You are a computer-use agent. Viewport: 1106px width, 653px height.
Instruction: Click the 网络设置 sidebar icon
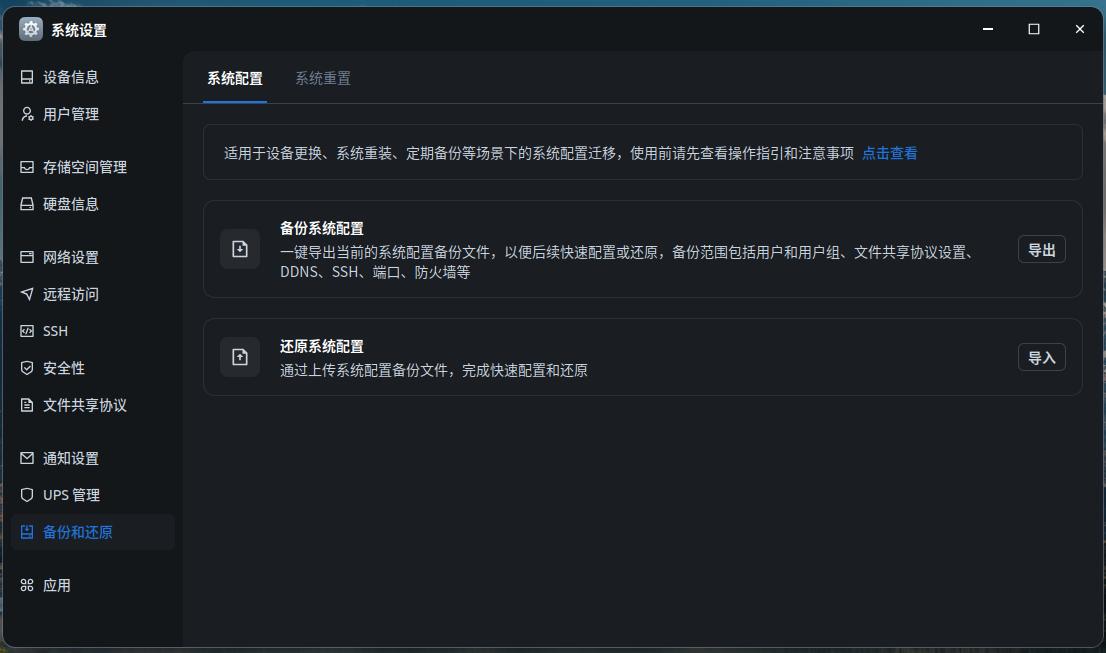[27, 257]
